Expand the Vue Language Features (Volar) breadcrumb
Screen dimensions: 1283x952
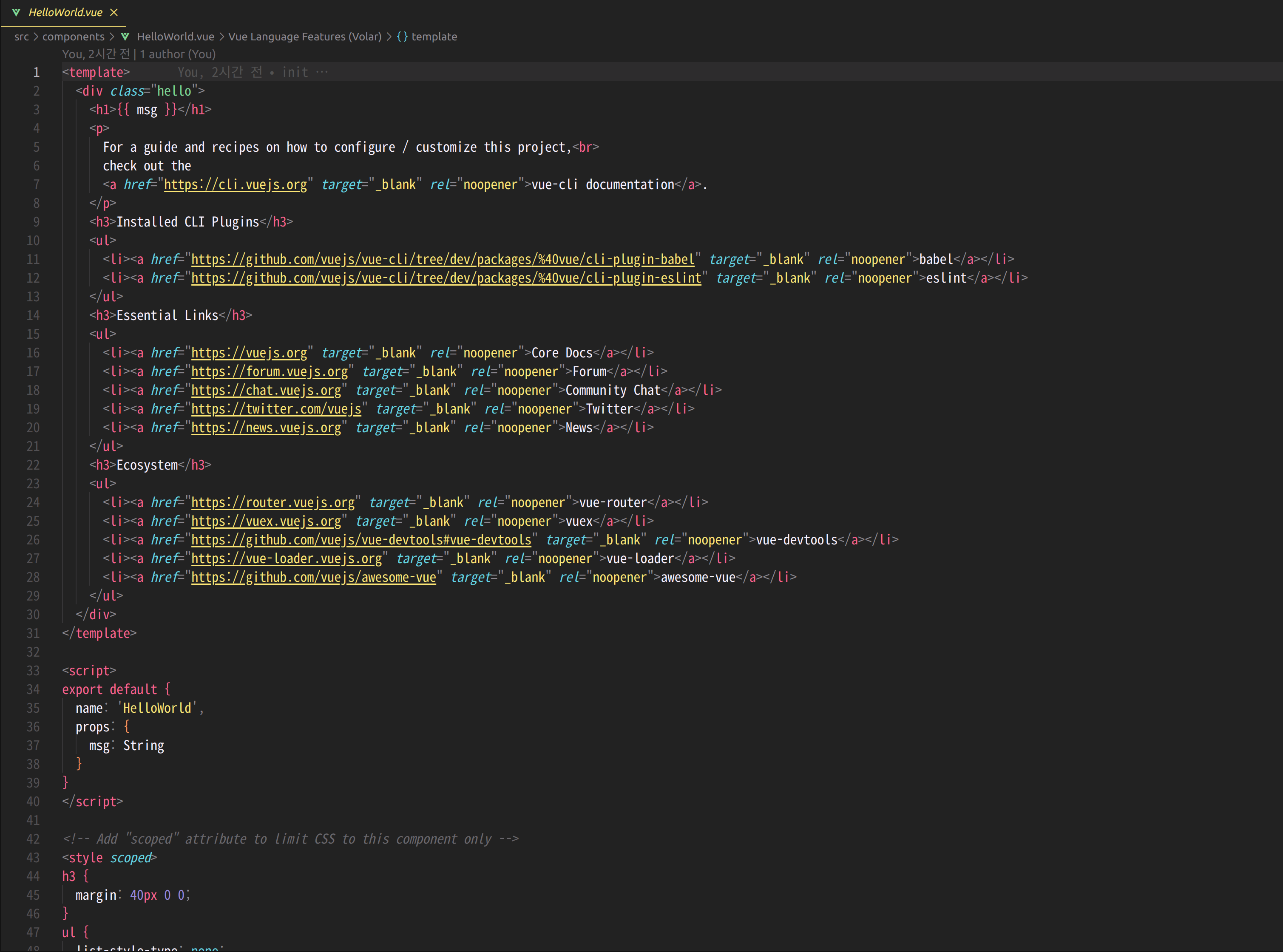304,36
